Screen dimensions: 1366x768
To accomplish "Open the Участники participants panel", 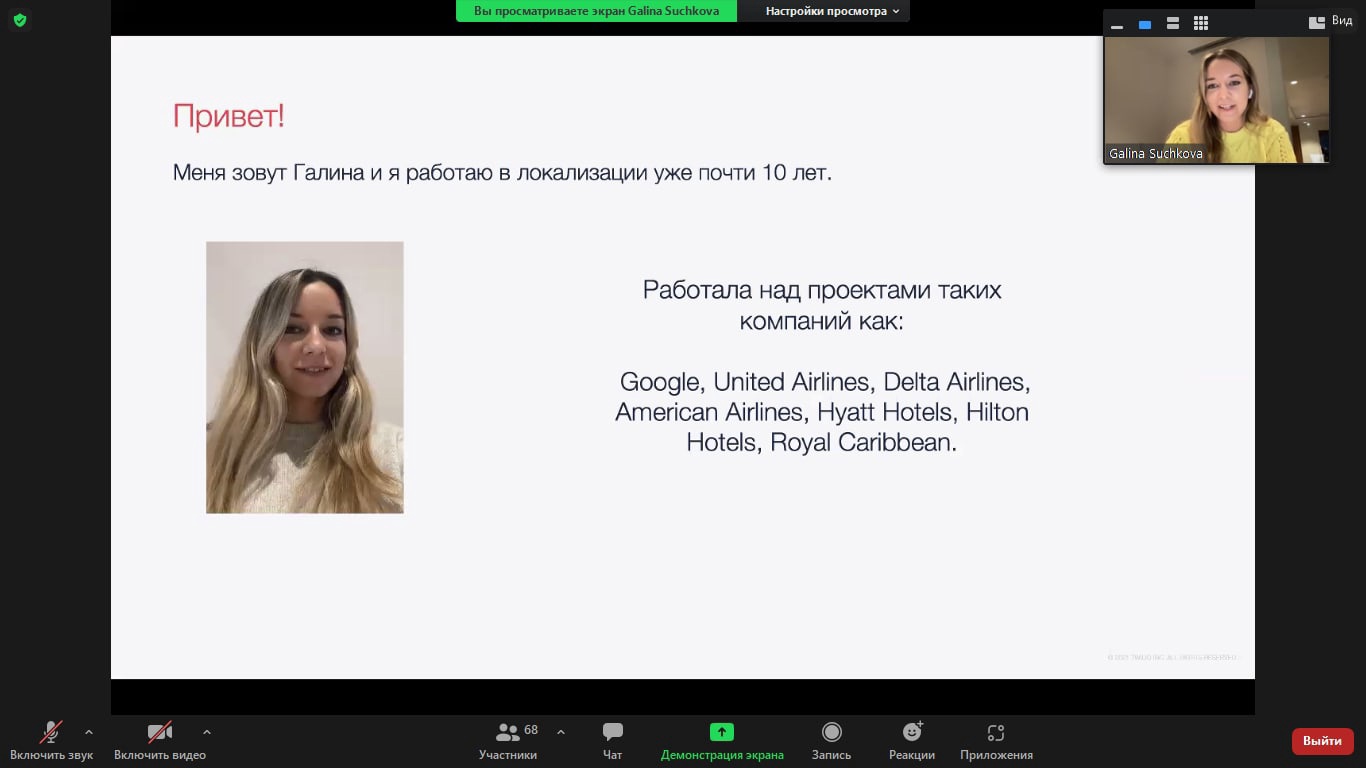I will [x=508, y=741].
